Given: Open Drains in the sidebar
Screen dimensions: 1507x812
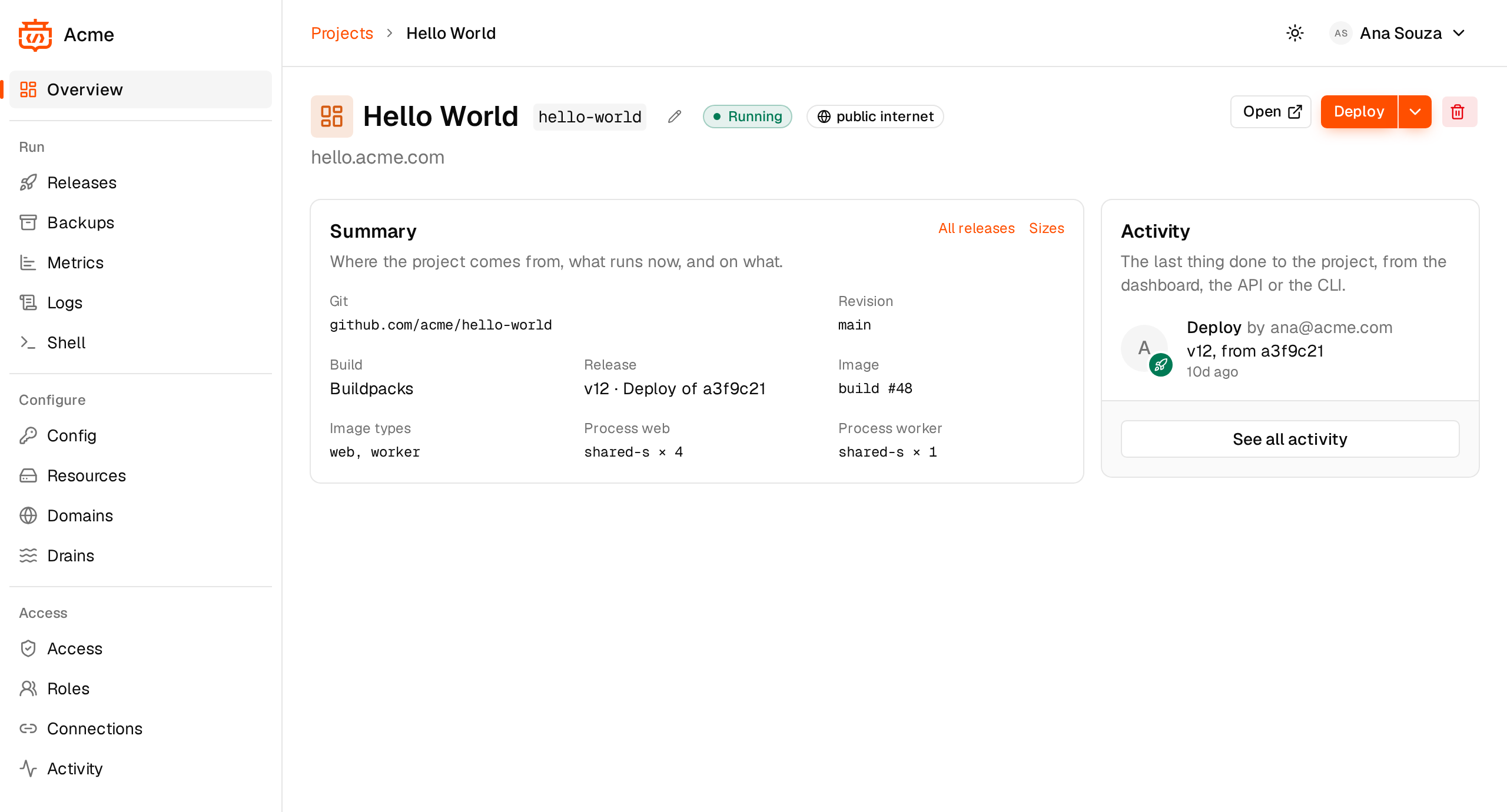Looking at the screenshot, I should [141, 555].
